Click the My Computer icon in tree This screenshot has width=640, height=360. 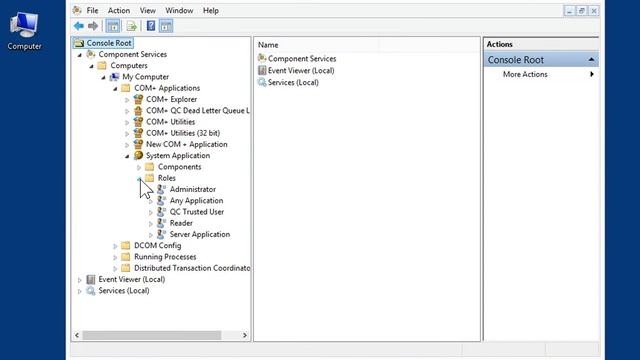coord(115,77)
